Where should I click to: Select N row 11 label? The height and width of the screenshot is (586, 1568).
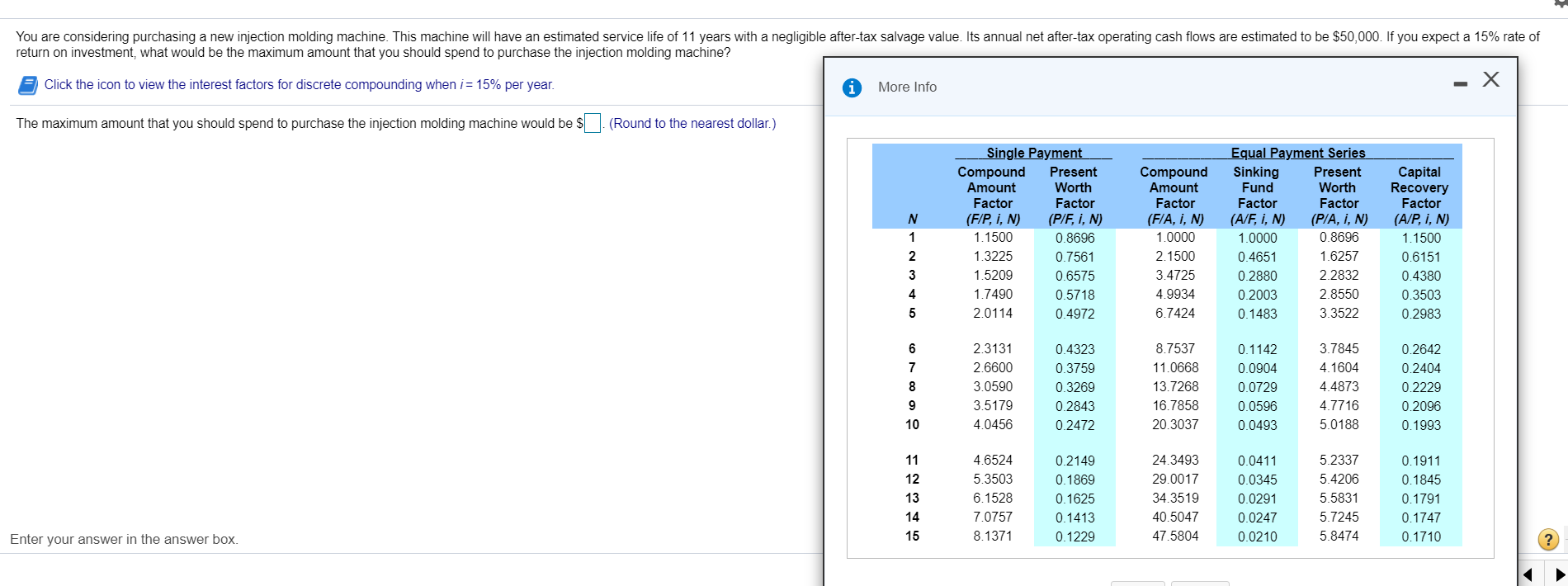click(912, 461)
